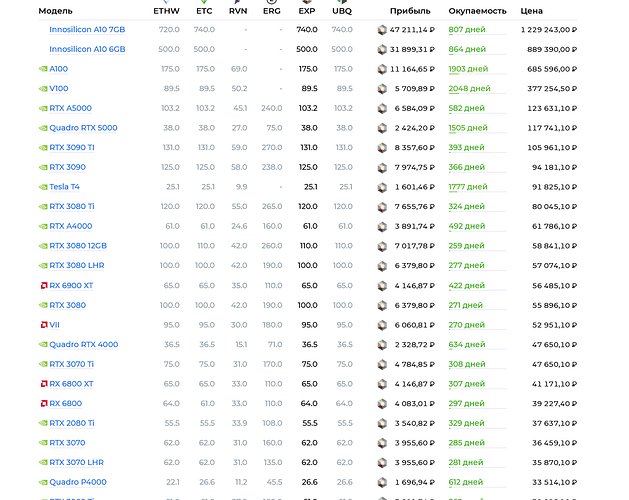Click the 2048 дней payback link
Screen dimensions: 629x500
[469, 89]
